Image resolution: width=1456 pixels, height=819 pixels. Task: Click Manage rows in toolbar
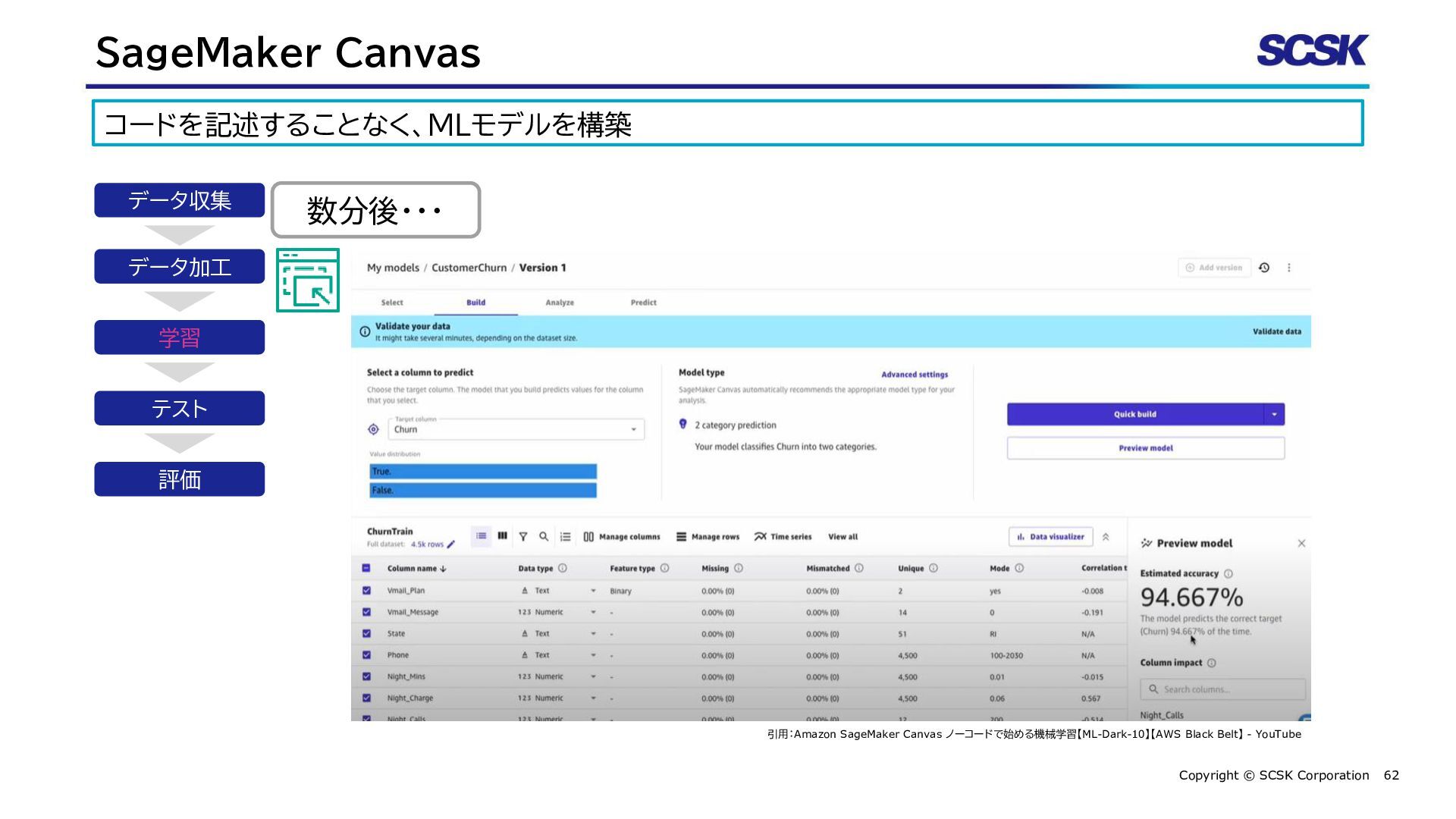pyautogui.click(x=708, y=537)
